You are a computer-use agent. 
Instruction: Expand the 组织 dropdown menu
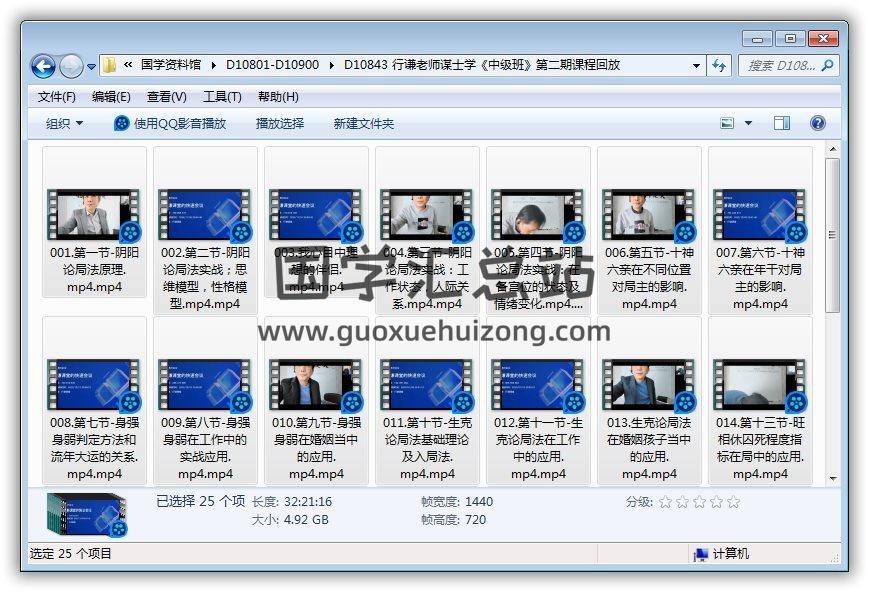tap(65, 123)
